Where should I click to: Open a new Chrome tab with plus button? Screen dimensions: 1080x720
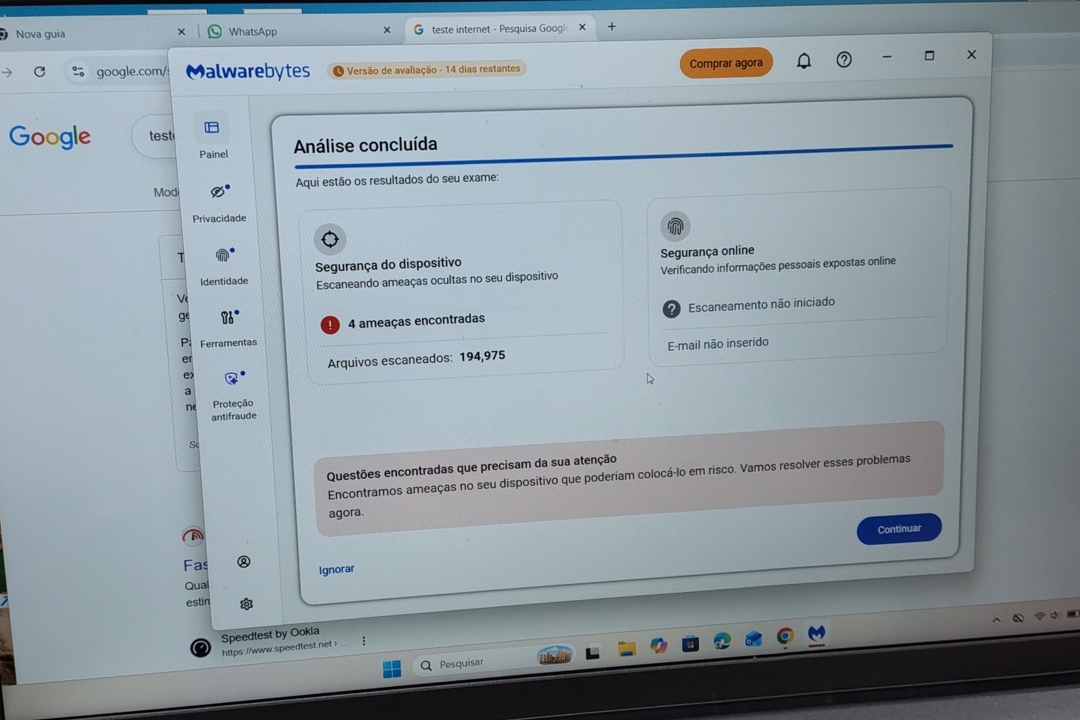tap(612, 26)
